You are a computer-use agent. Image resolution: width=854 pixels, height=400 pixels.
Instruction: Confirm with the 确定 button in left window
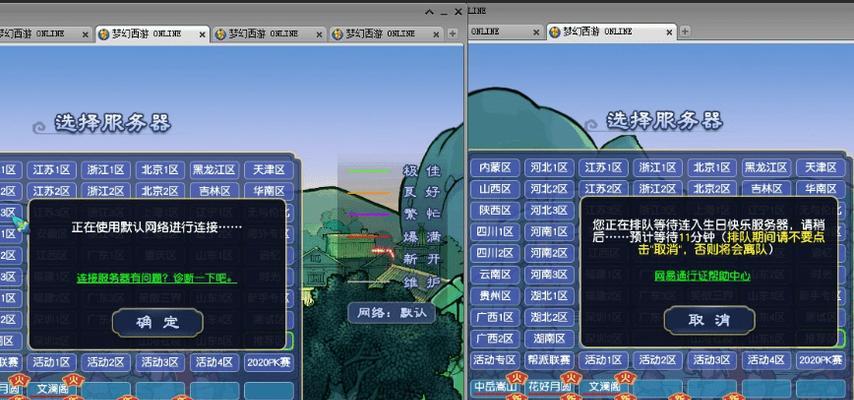(x=157, y=322)
